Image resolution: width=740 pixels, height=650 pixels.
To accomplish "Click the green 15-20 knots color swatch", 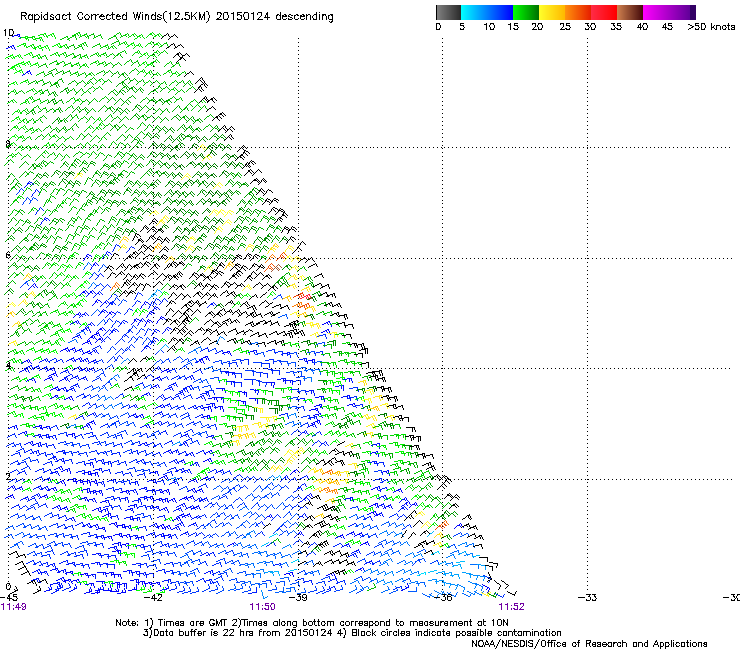I will point(526,12).
